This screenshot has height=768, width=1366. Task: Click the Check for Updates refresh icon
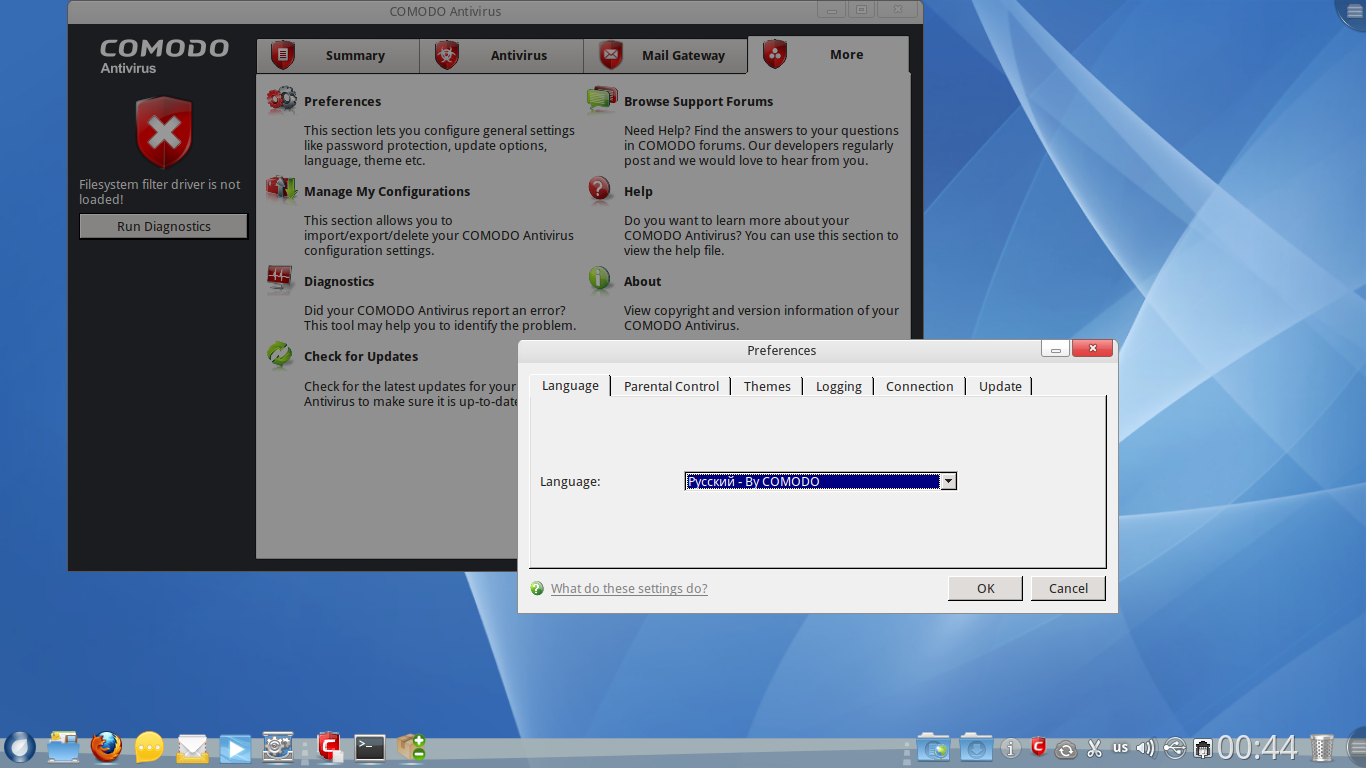click(x=281, y=355)
